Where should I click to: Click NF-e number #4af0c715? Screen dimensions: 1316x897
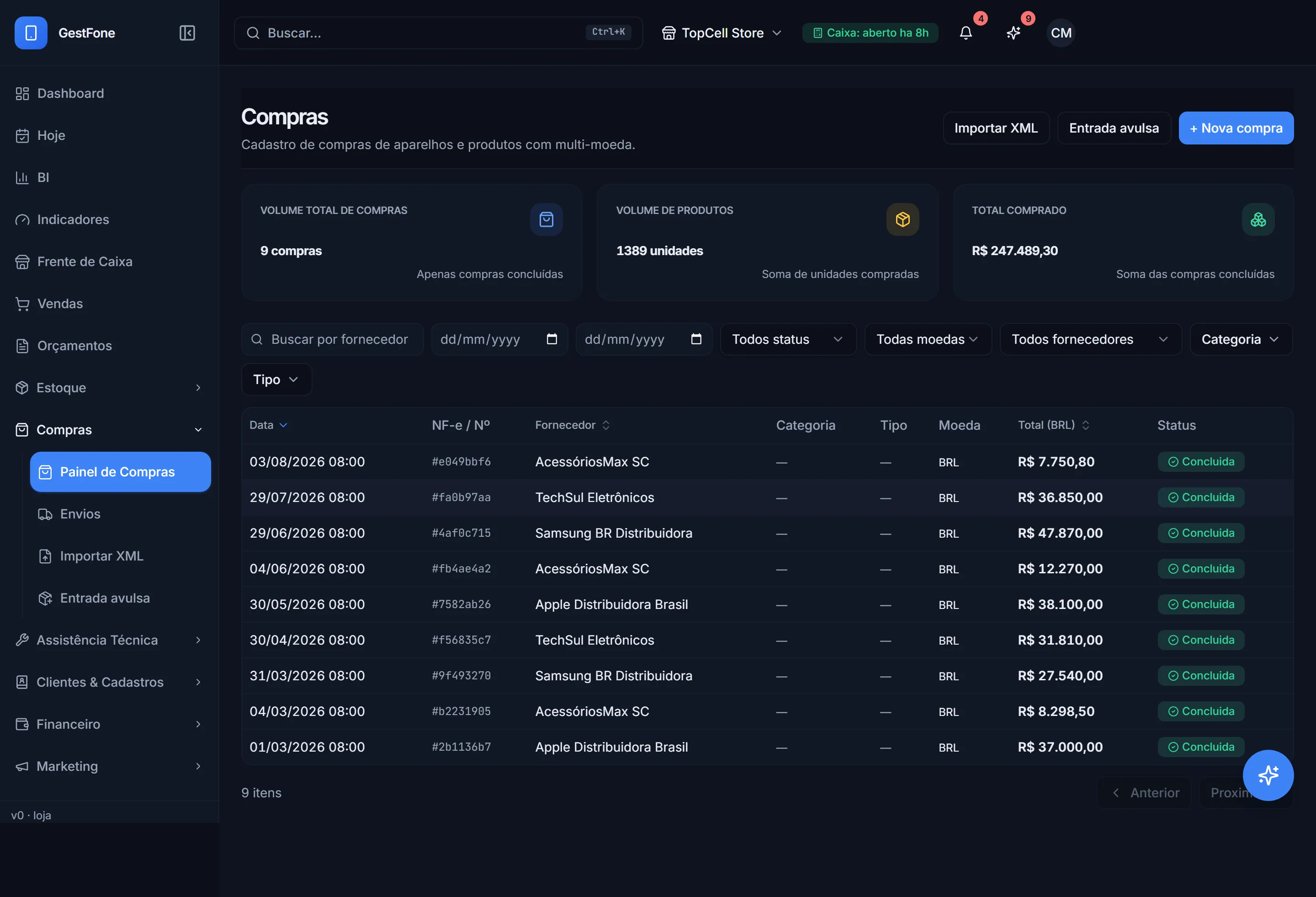461,533
